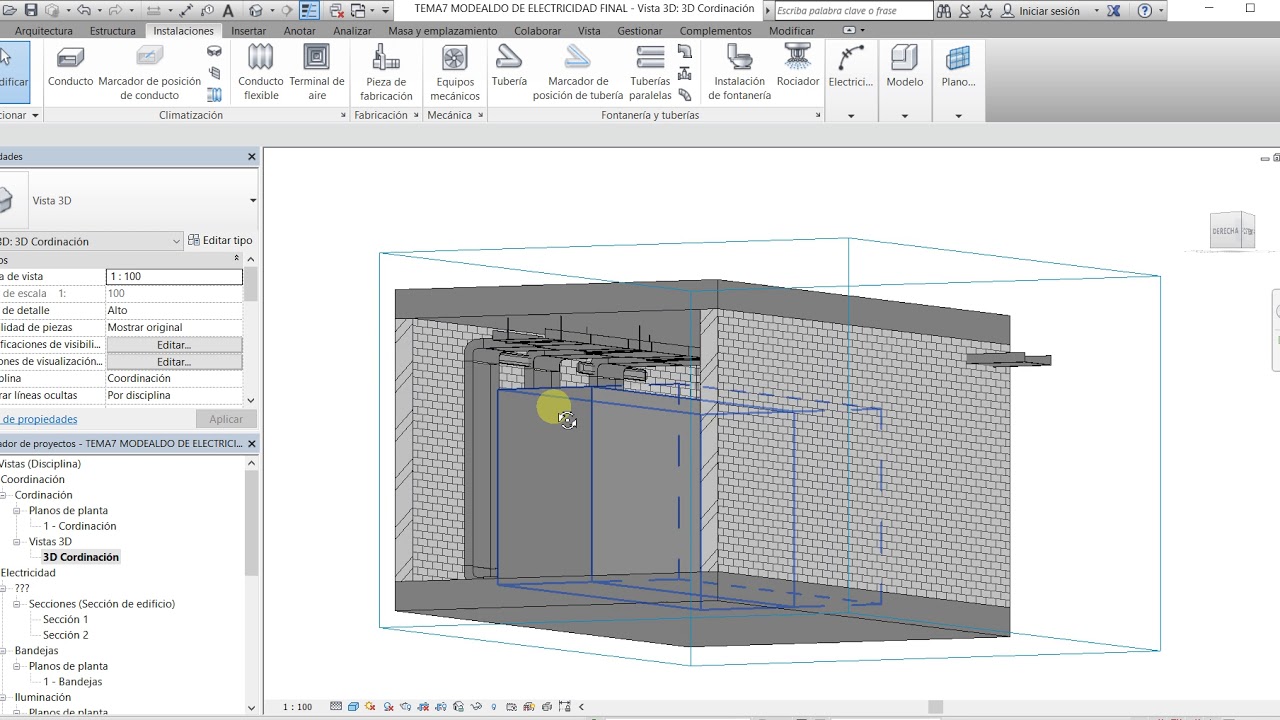Image resolution: width=1280 pixels, height=720 pixels.
Task: Click Editar button for visualization options
Action: click(174, 362)
